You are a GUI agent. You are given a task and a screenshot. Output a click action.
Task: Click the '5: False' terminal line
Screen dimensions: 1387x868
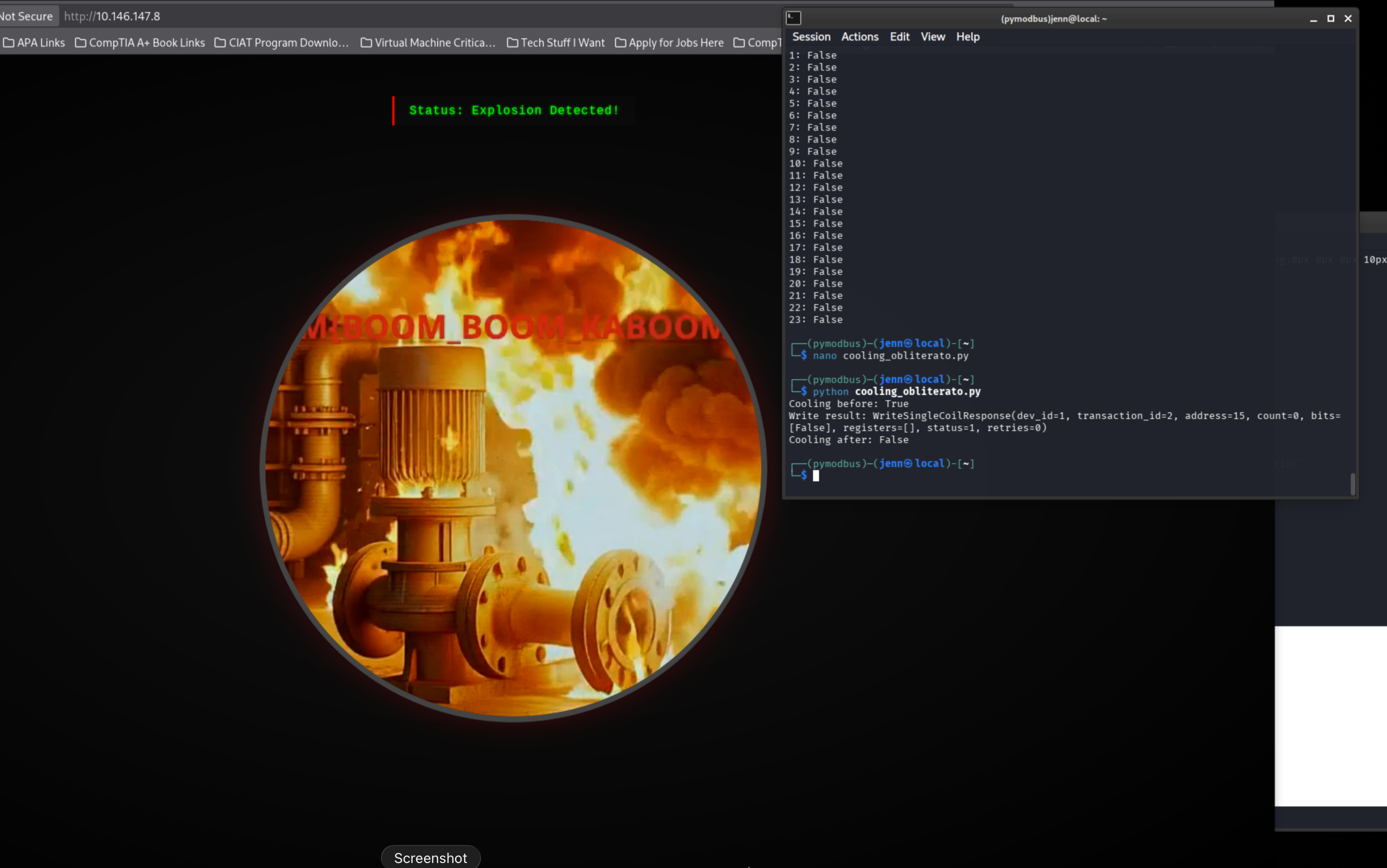[x=812, y=103]
